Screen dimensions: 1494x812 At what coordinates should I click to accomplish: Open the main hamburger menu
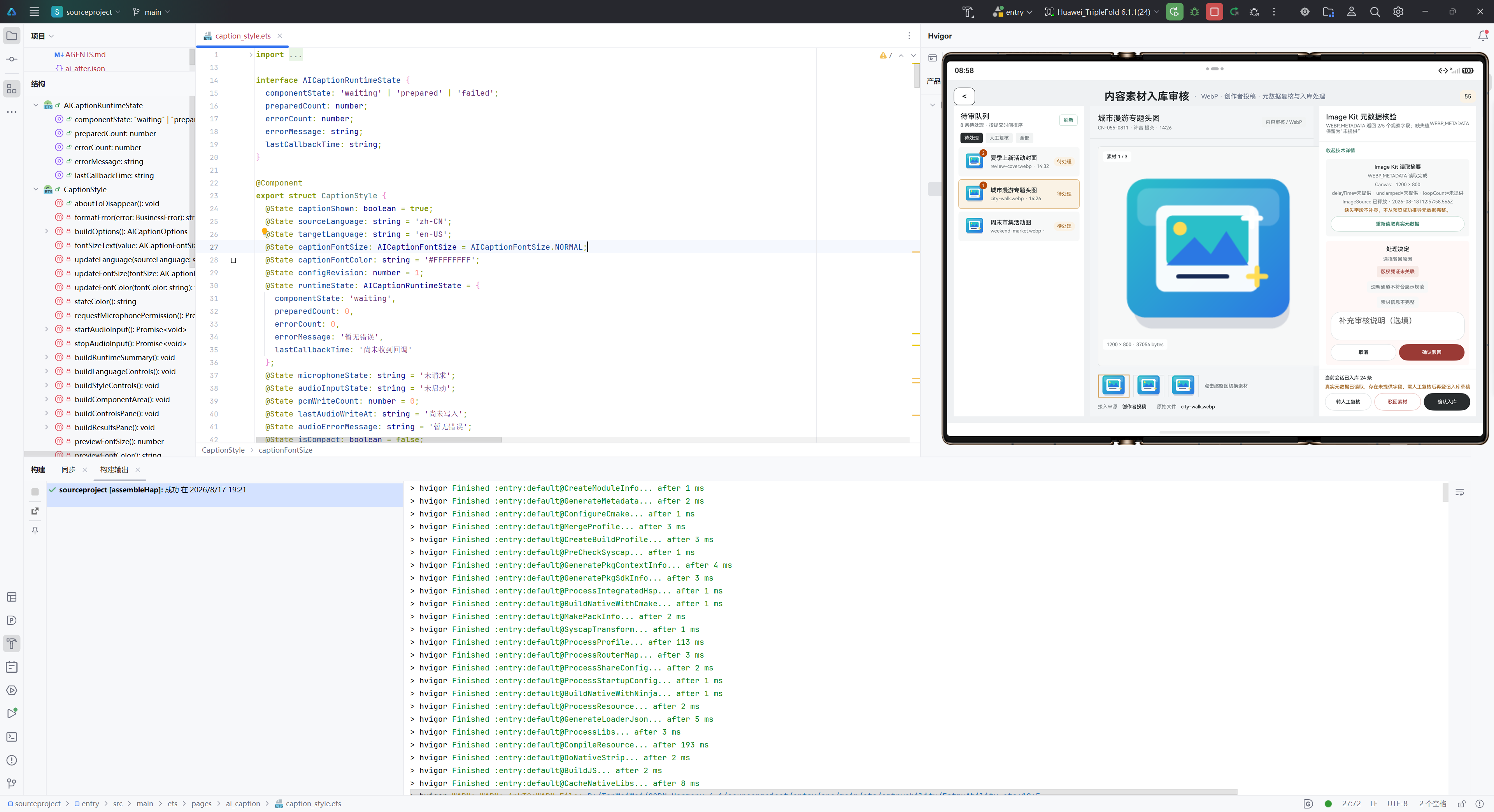tap(34, 12)
